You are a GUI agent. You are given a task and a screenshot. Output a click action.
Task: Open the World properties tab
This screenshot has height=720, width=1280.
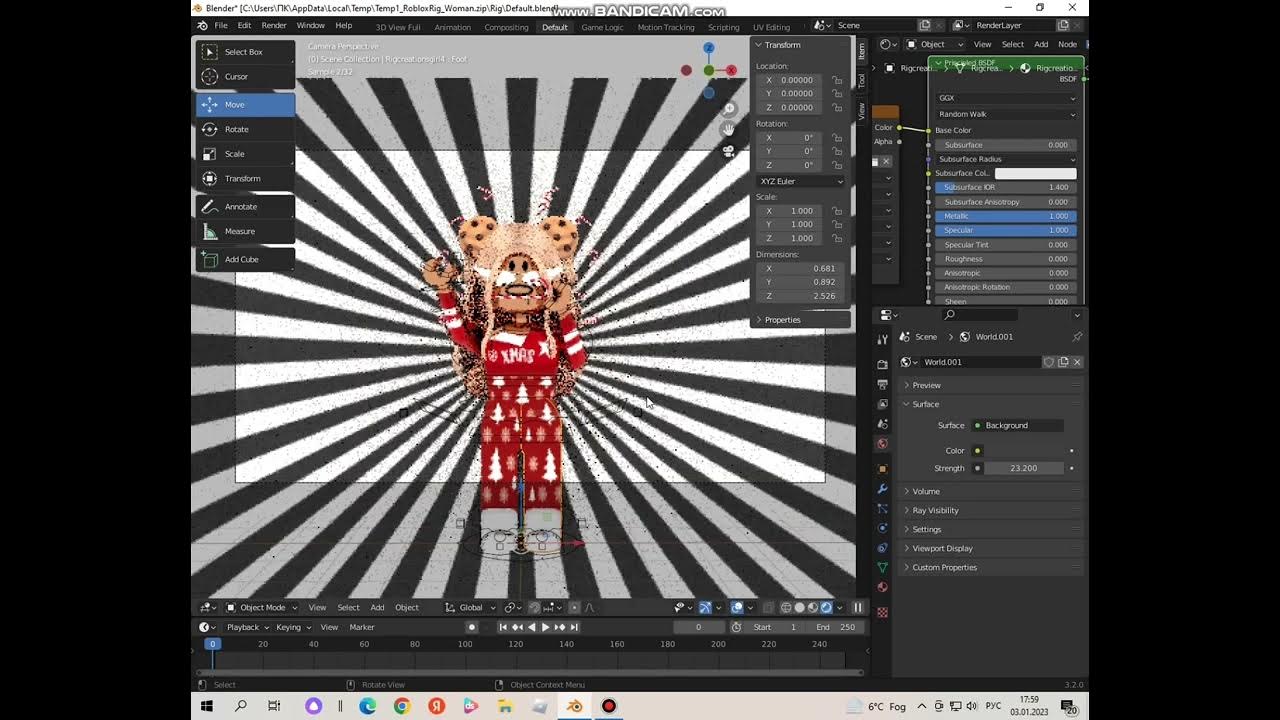pyautogui.click(x=882, y=444)
